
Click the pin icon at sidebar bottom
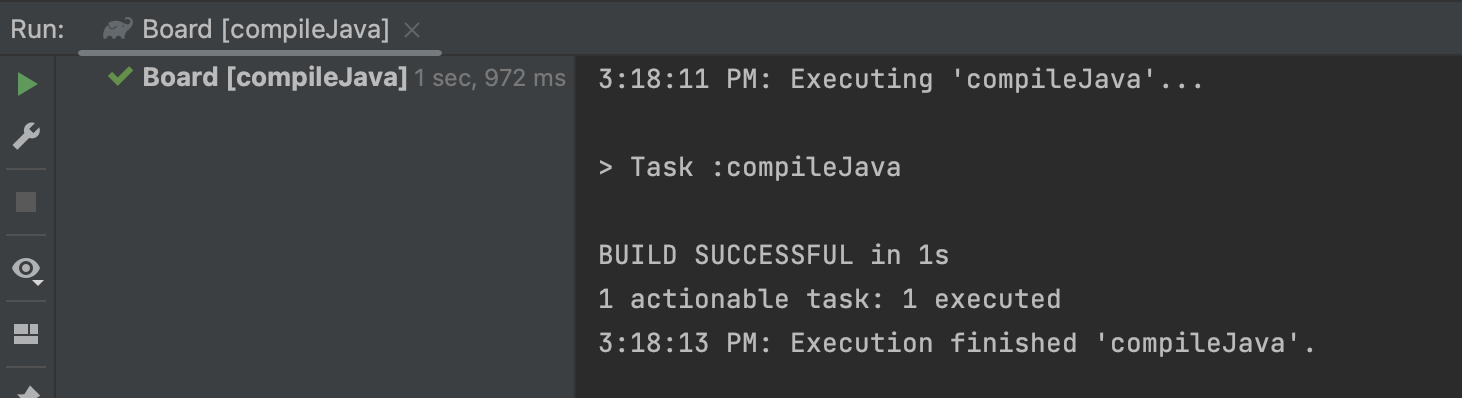[x=27, y=392]
